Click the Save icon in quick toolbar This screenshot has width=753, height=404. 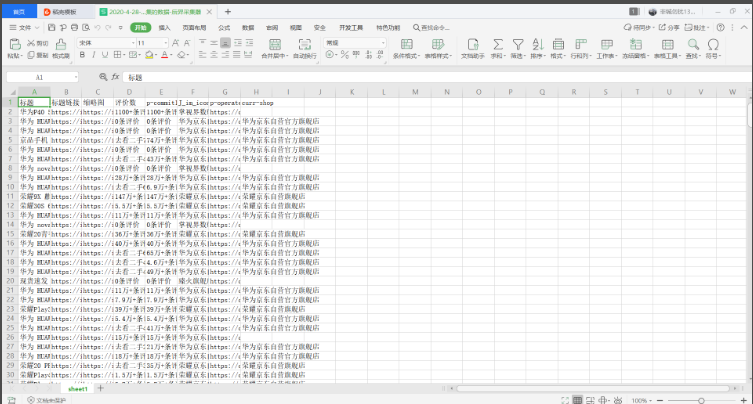tap(51, 27)
